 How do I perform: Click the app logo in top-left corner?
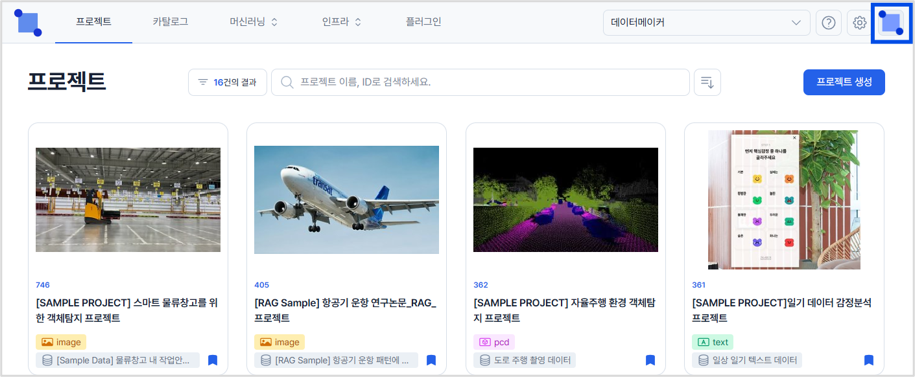(x=27, y=23)
